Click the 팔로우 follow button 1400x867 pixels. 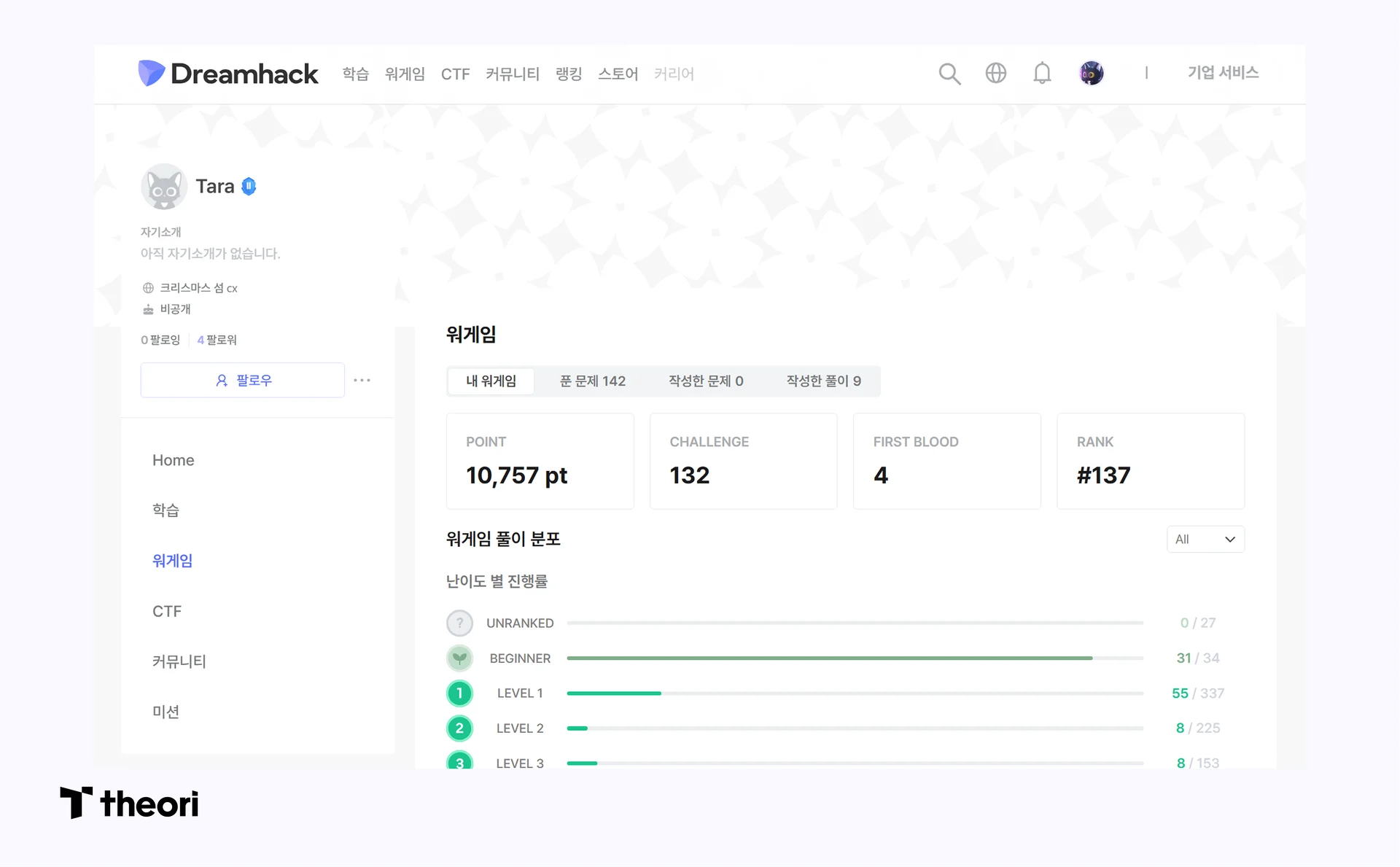click(x=242, y=380)
